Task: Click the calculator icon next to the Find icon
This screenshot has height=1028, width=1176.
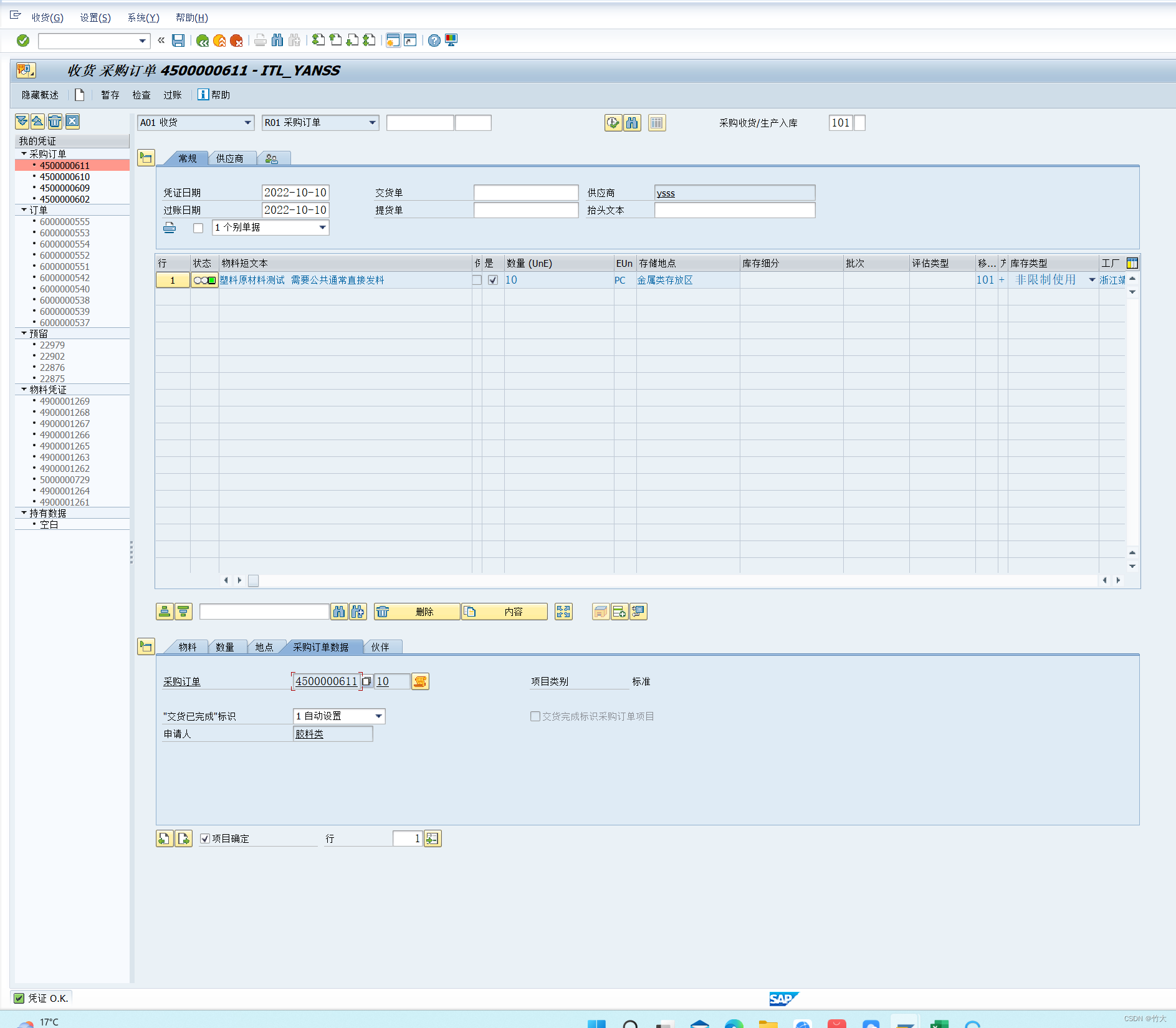Action: 657,123
